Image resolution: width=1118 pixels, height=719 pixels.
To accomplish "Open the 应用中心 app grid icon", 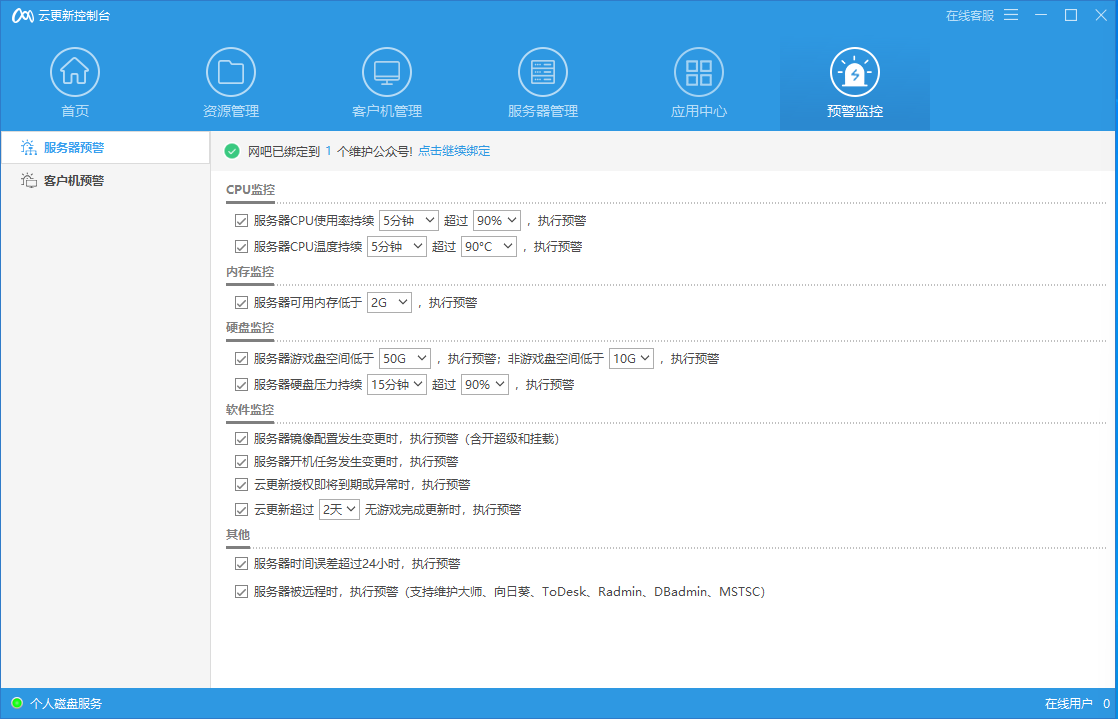I will click(699, 70).
